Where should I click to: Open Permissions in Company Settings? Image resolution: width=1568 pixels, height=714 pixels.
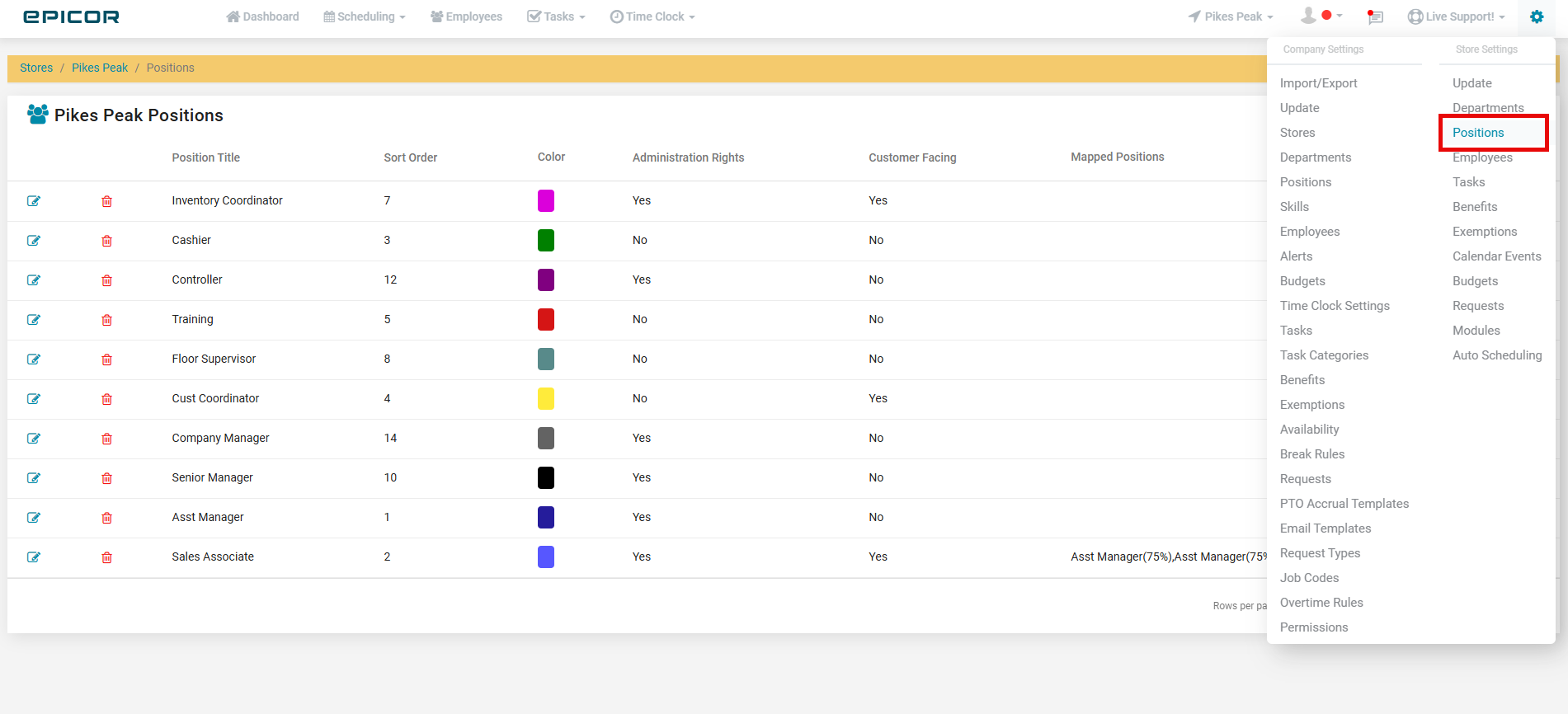pos(1314,627)
